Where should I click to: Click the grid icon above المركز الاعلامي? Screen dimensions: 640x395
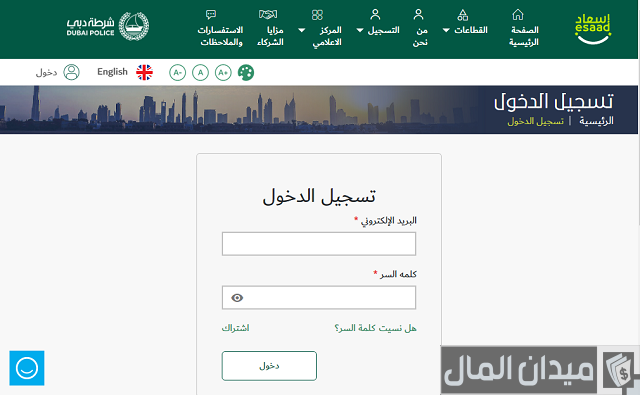click(317, 15)
